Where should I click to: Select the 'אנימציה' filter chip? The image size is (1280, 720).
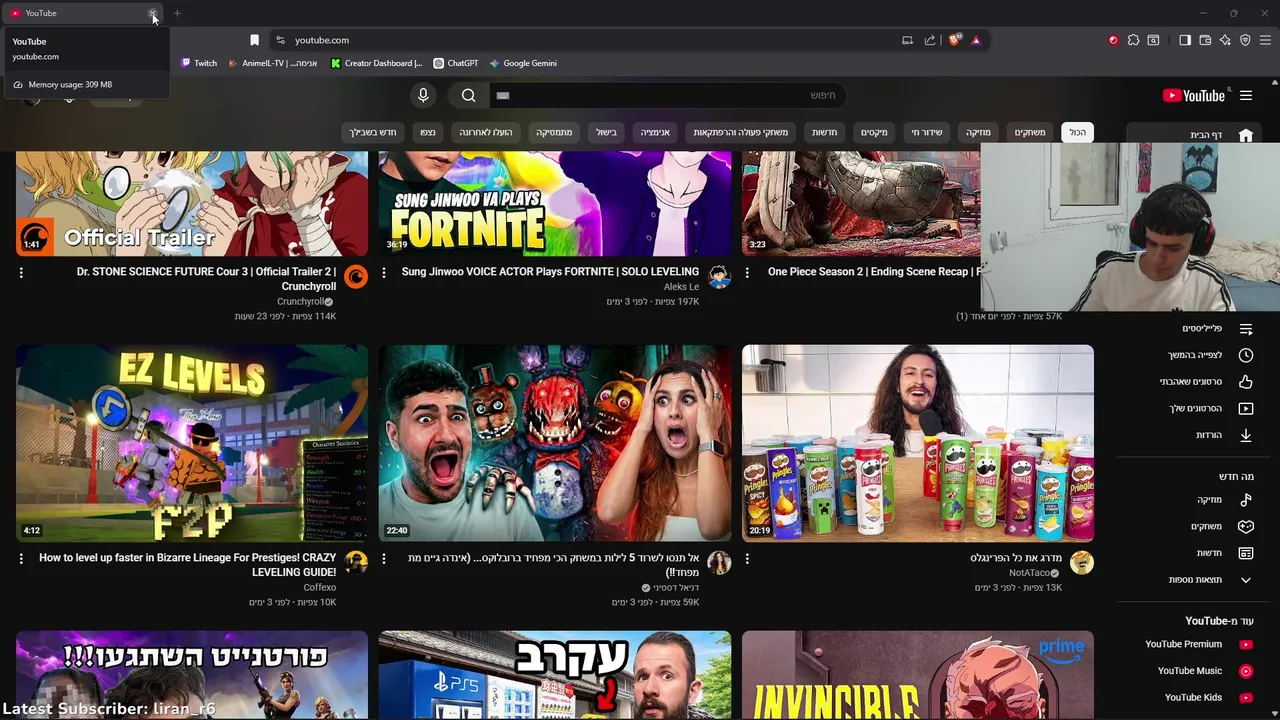[x=655, y=132]
